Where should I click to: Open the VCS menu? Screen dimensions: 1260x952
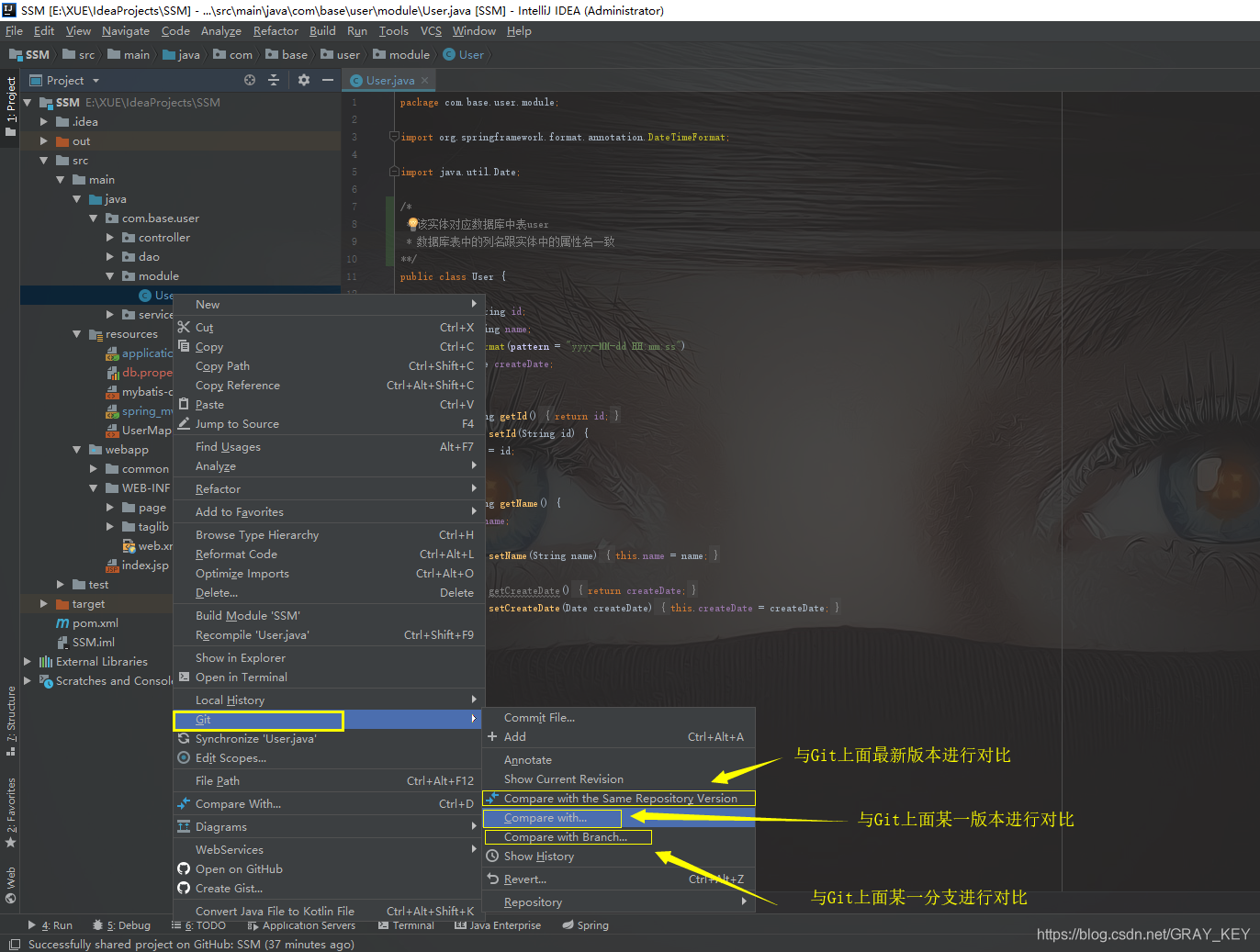click(x=431, y=31)
